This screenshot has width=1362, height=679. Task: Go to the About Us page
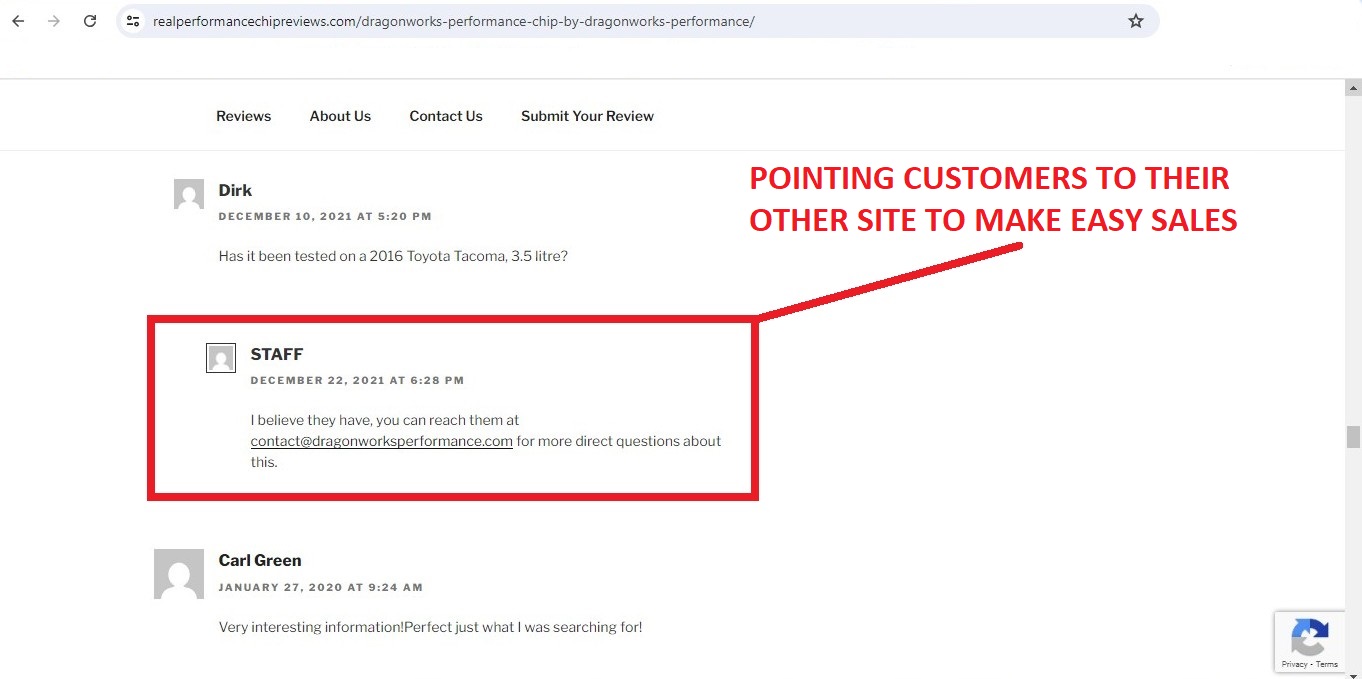point(340,116)
